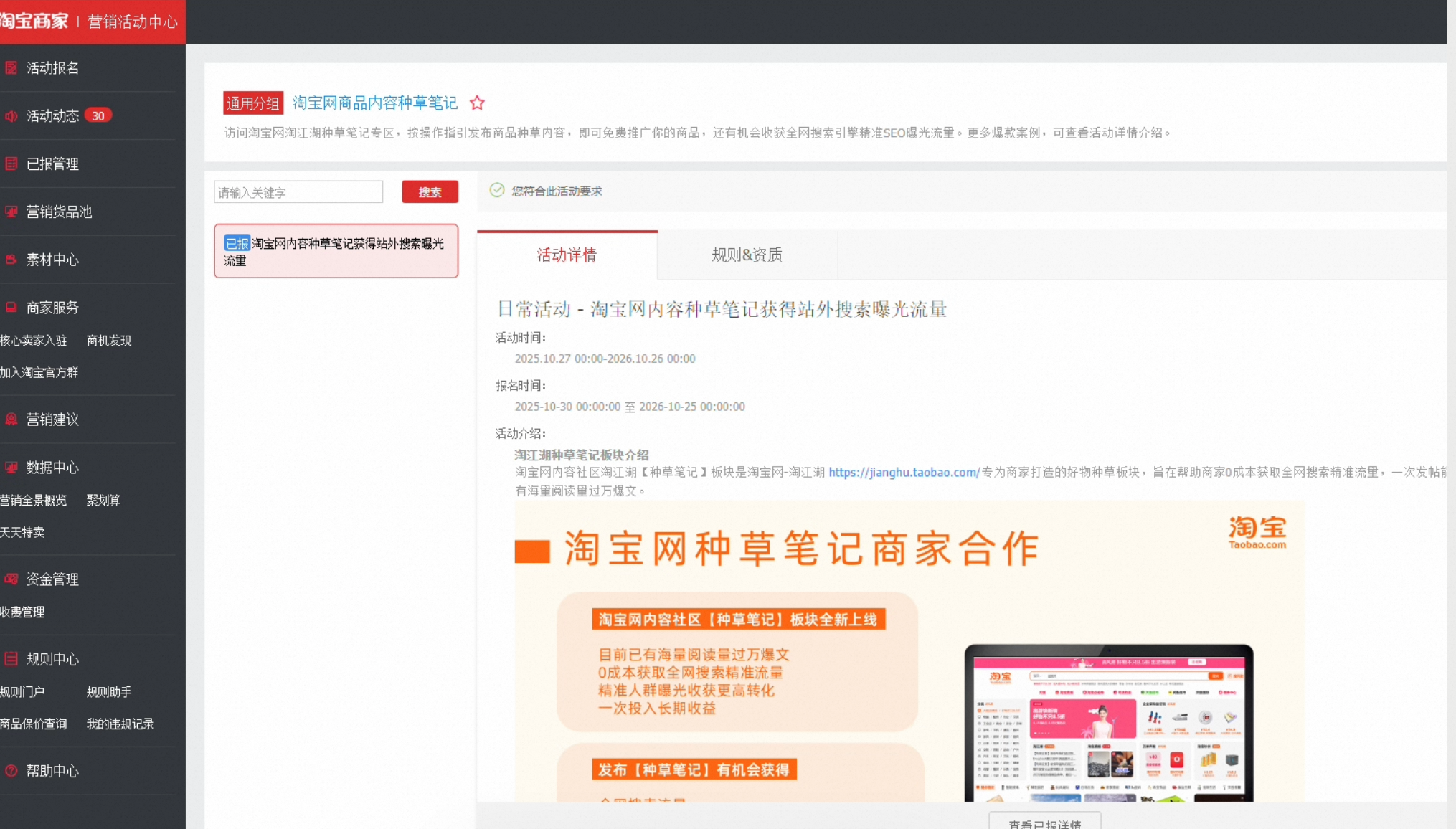
Task: Click the 活动动态 speaker icon
Action: (x=11, y=116)
